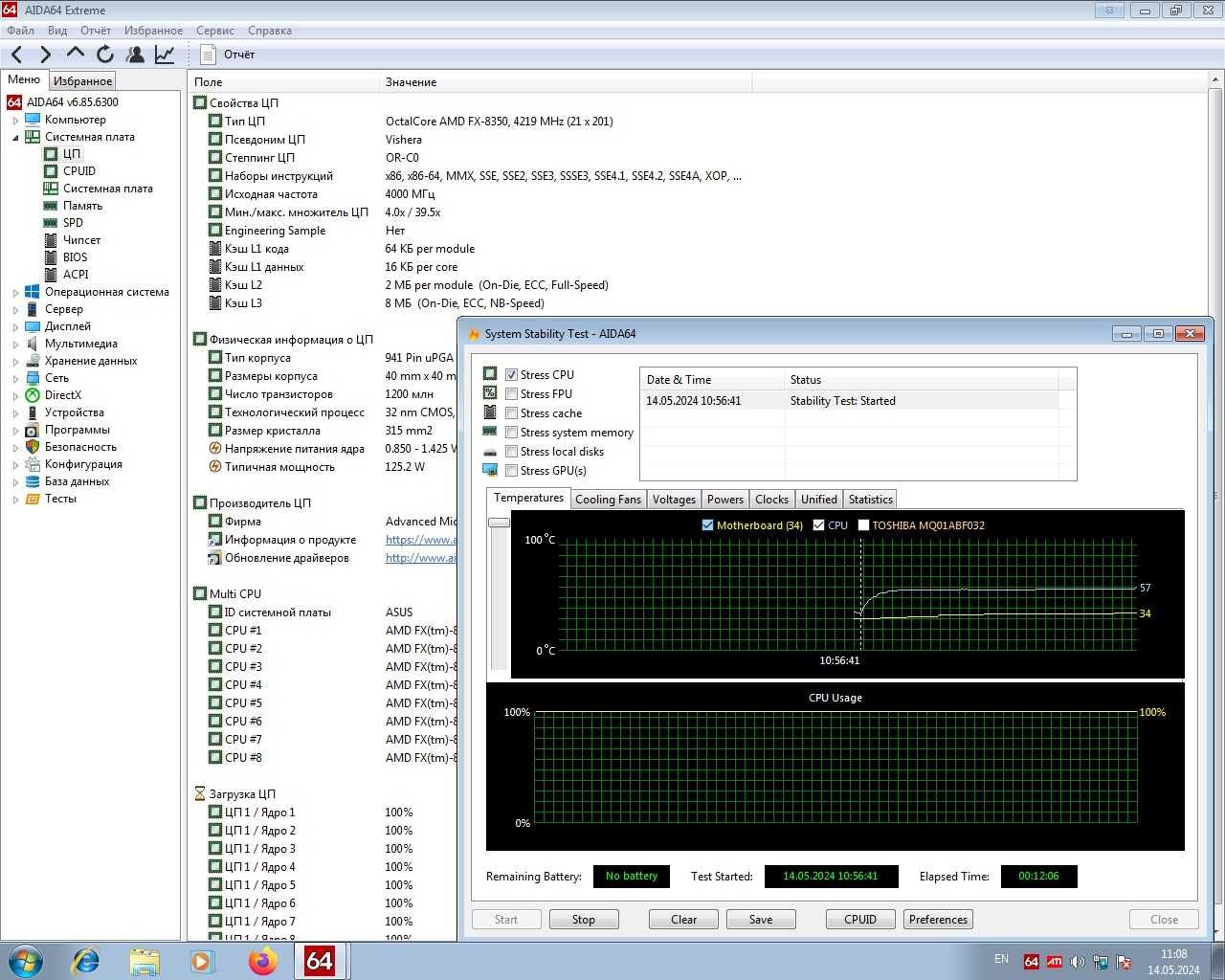This screenshot has width=1225, height=980.
Task: Open the Windows Start orb
Action: pyautogui.click(x=26, y=961)
